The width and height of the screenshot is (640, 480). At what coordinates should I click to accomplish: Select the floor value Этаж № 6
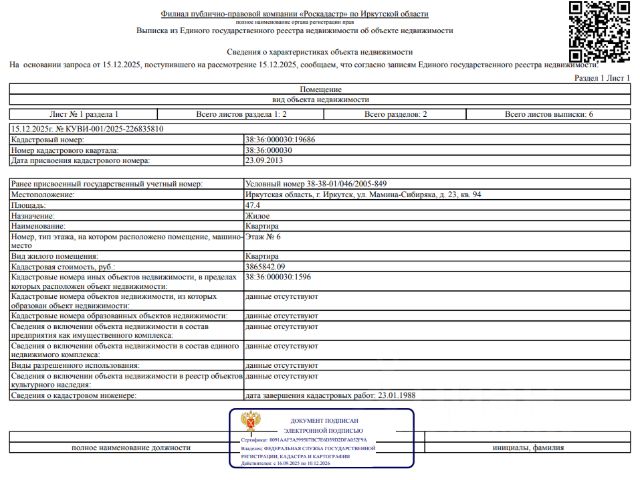pyautogui.click(x=263, y=237)
